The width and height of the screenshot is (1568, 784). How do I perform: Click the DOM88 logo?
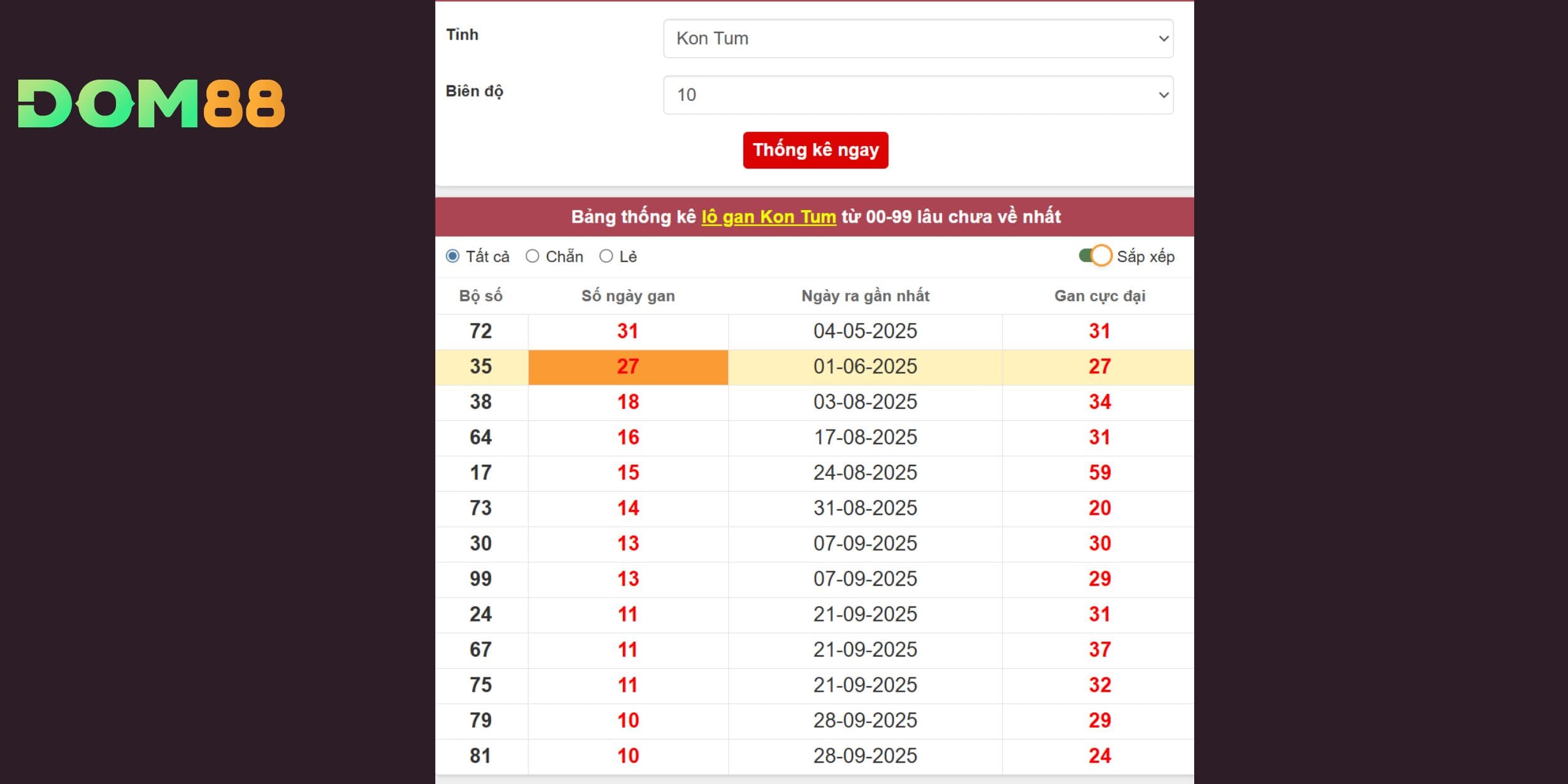151,103
